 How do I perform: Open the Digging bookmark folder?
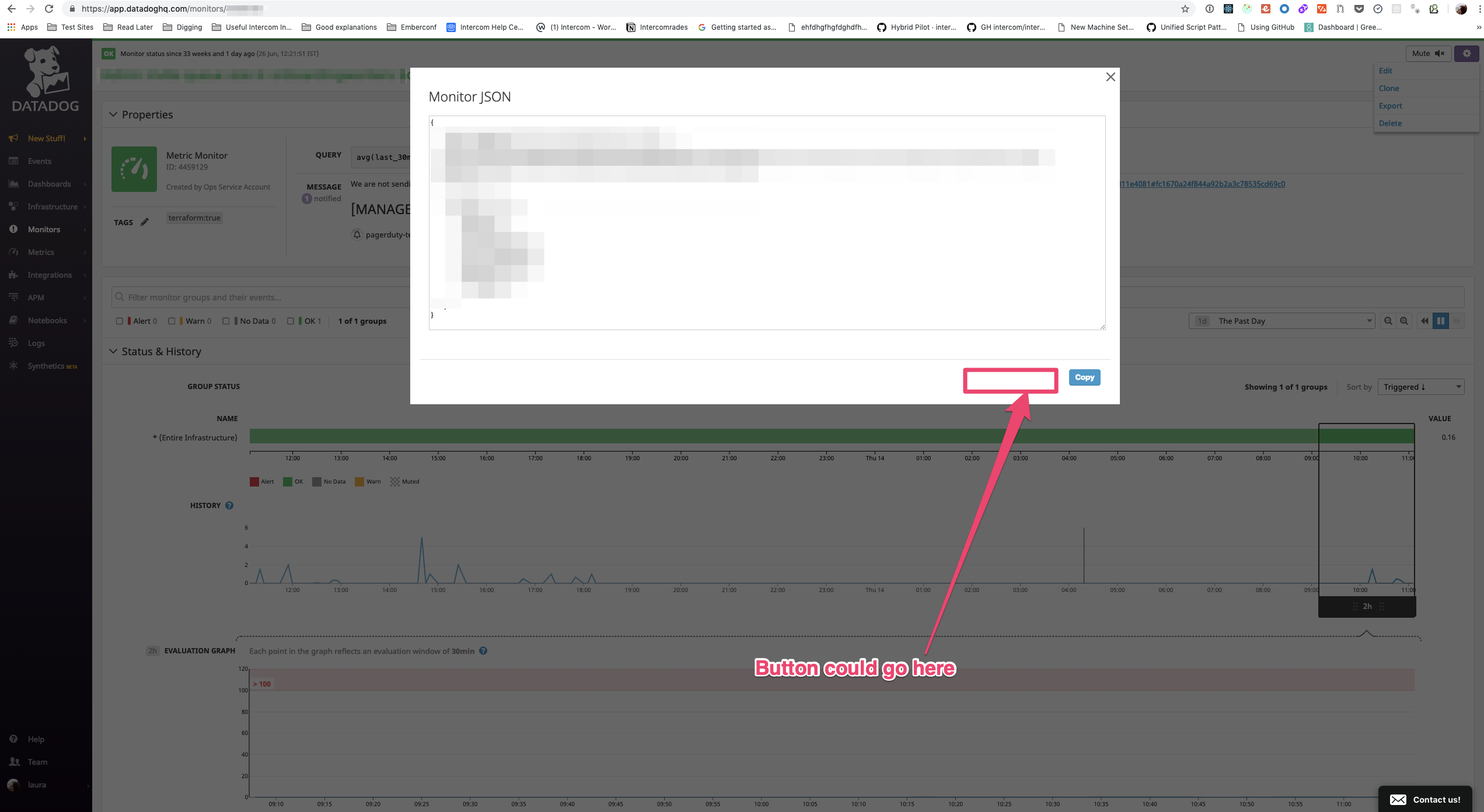pos(182,27)
